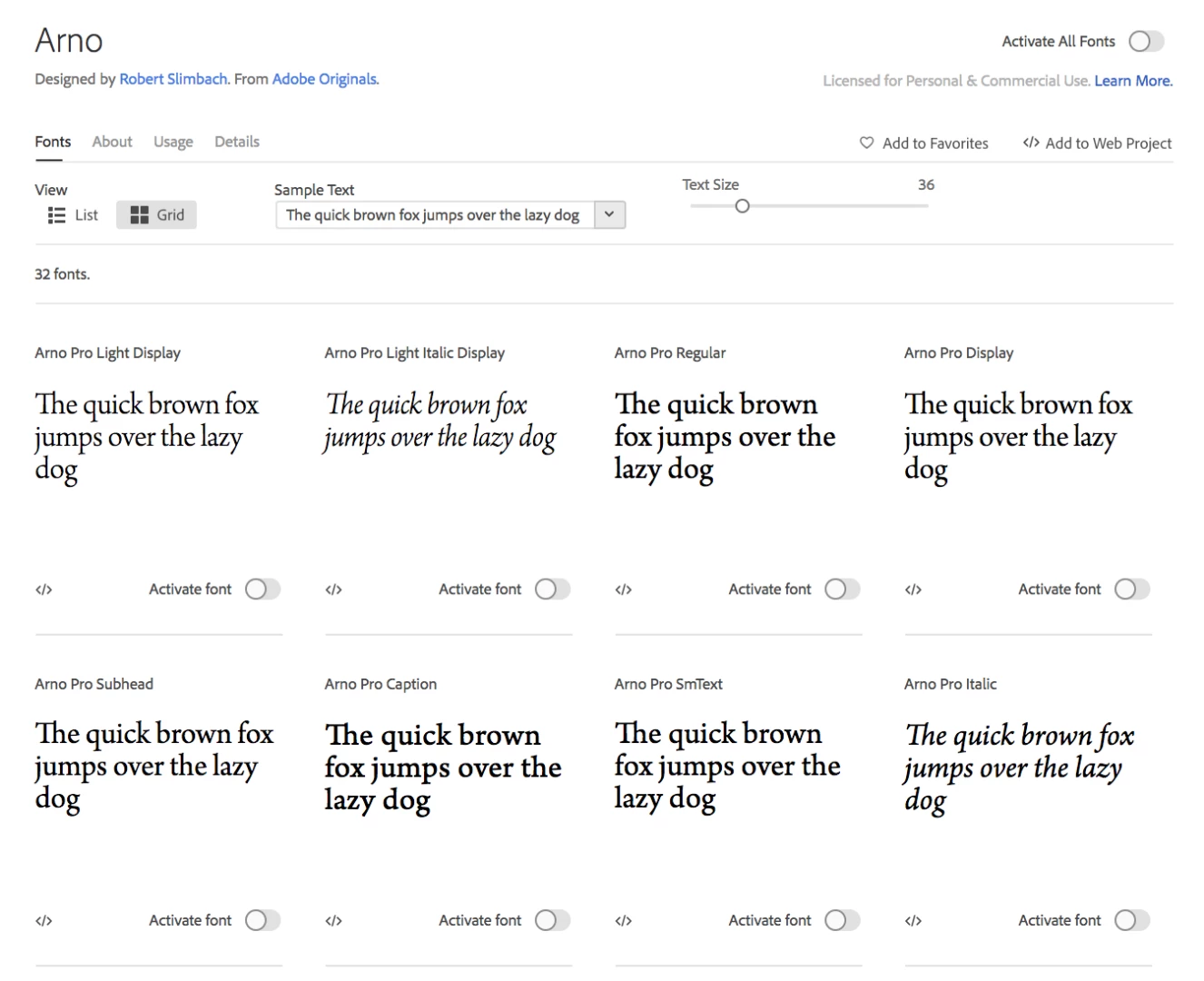Click the code icon beside Add to Web Project

1031,143
